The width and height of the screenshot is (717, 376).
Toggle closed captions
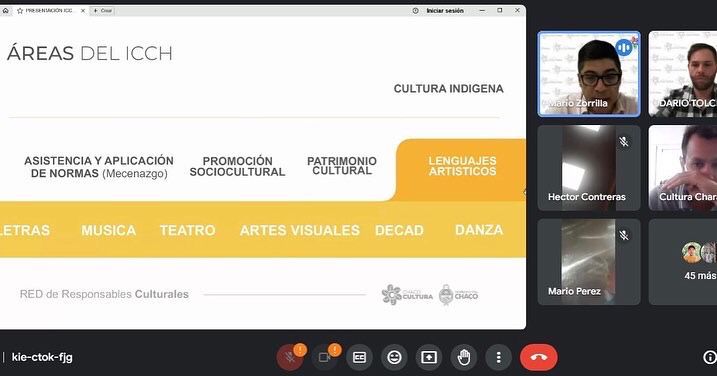(x=359, y=357)
